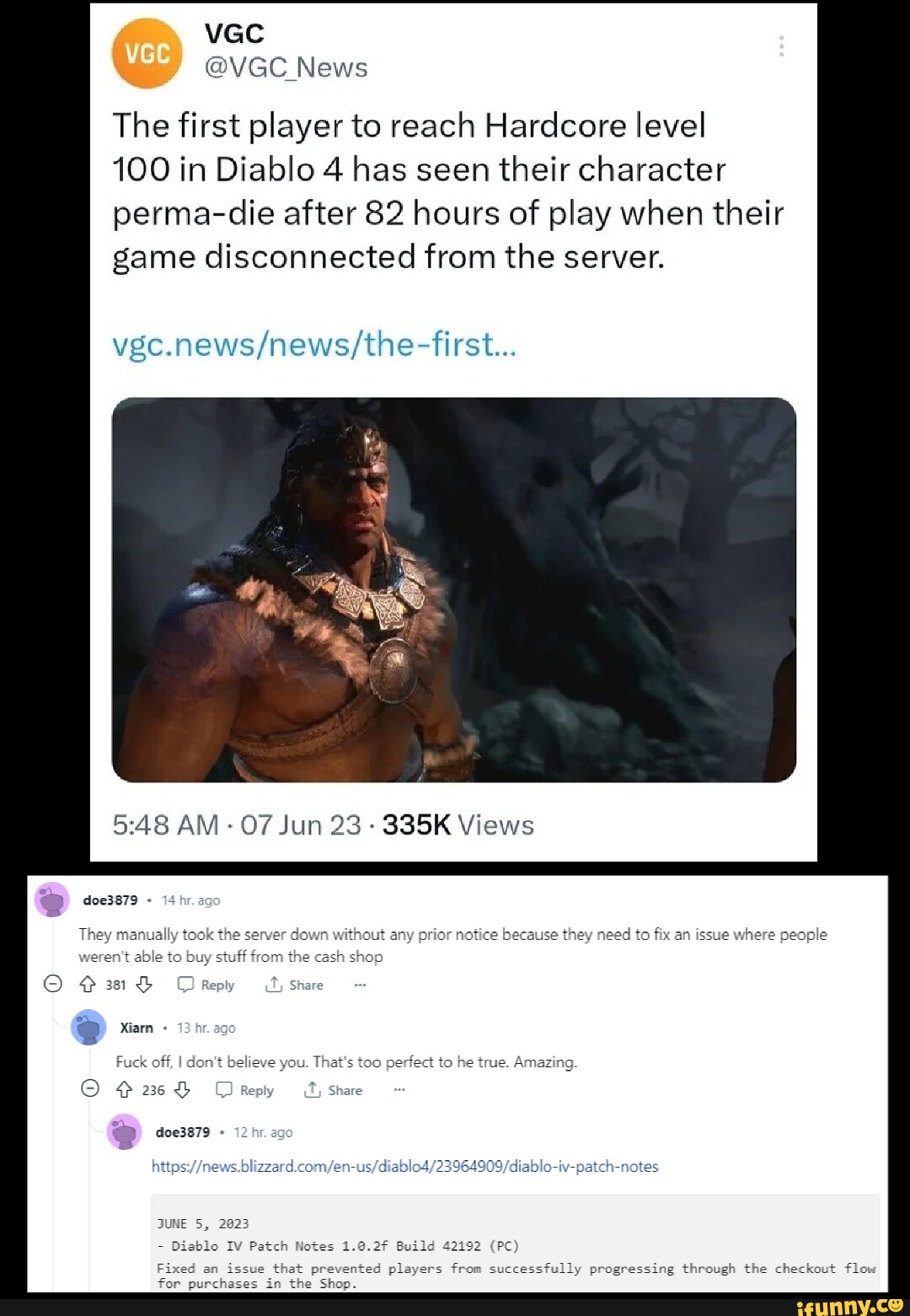This screenshot has height=1316, width=910.
Task: Downvote Xiarn's reply comment
Action: pos(182,1090)
